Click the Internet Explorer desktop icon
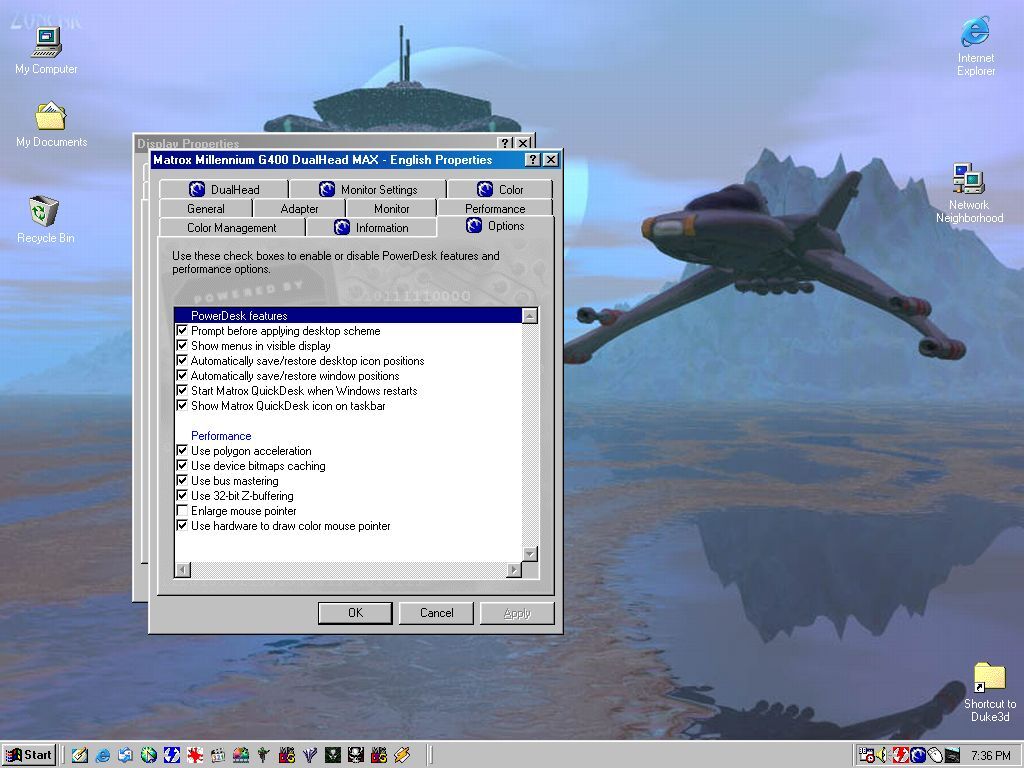Screen dimensions: 1024x768 975,33
